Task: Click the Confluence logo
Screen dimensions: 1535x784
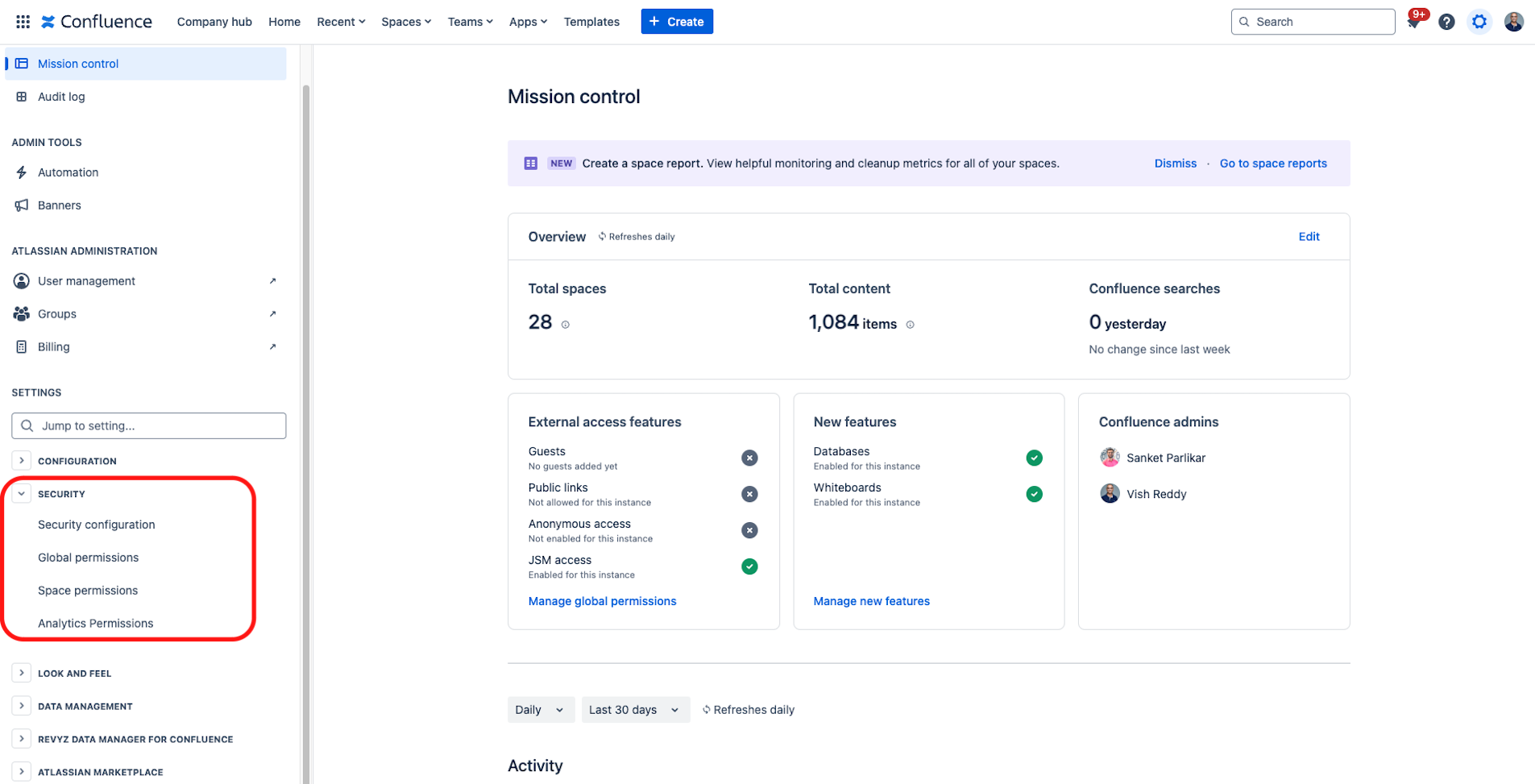Action: [x=96, y=21]
